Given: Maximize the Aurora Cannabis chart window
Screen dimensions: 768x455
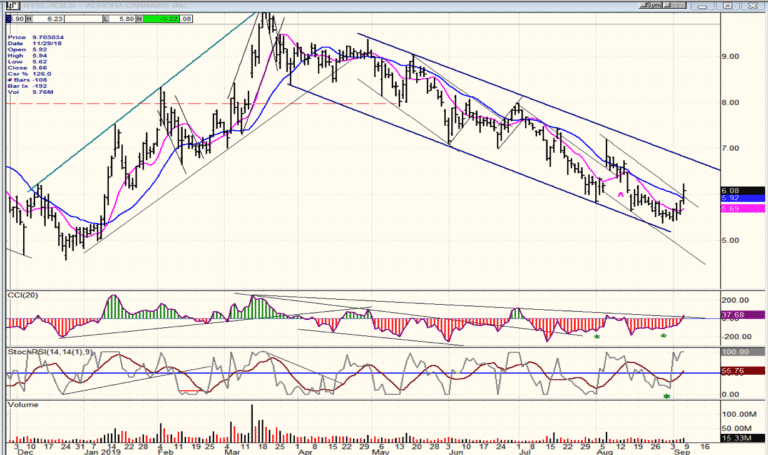Looking at the screenshot, I should 728,5.
